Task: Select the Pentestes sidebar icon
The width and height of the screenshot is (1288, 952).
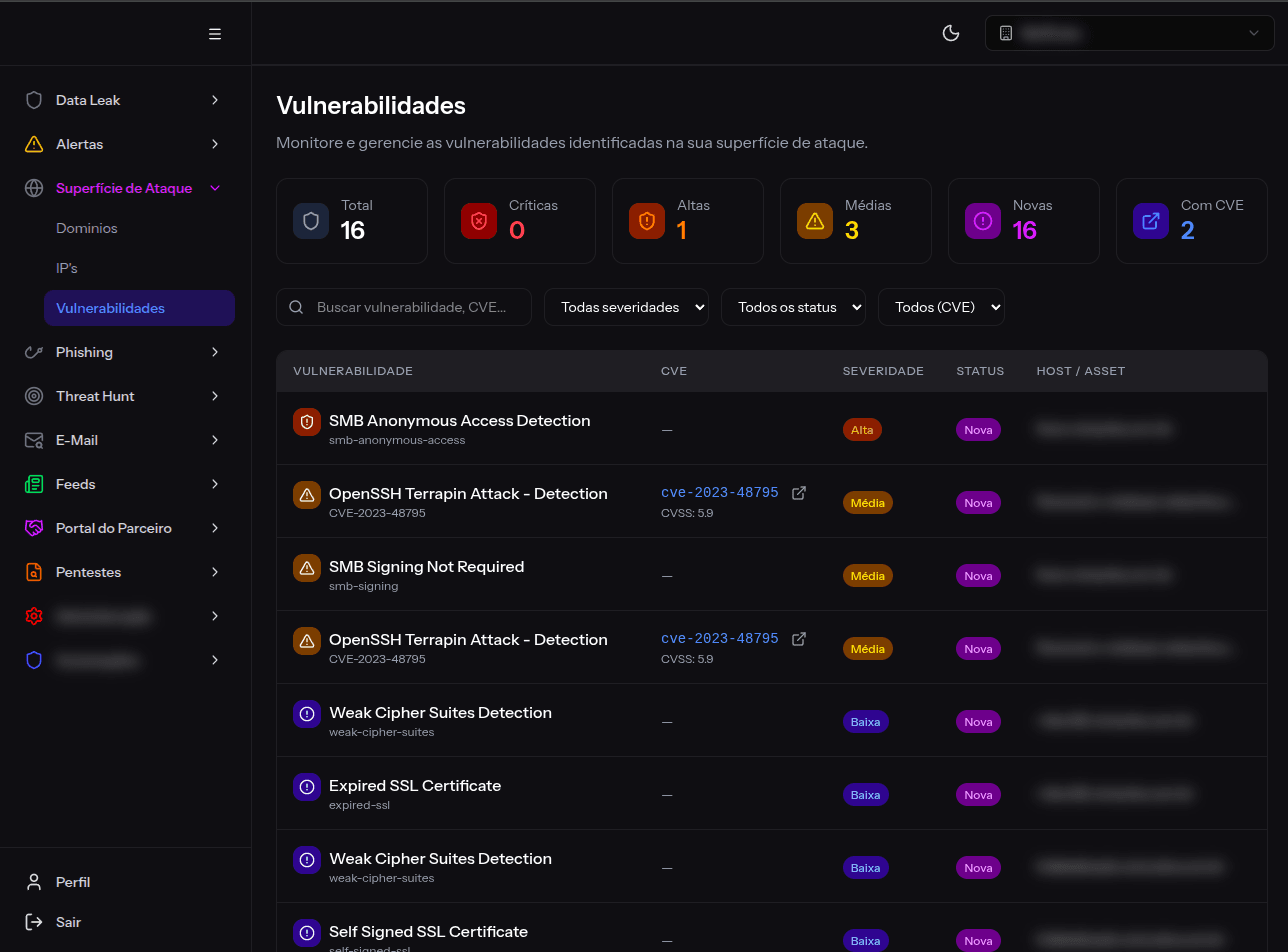Action: 34,572
